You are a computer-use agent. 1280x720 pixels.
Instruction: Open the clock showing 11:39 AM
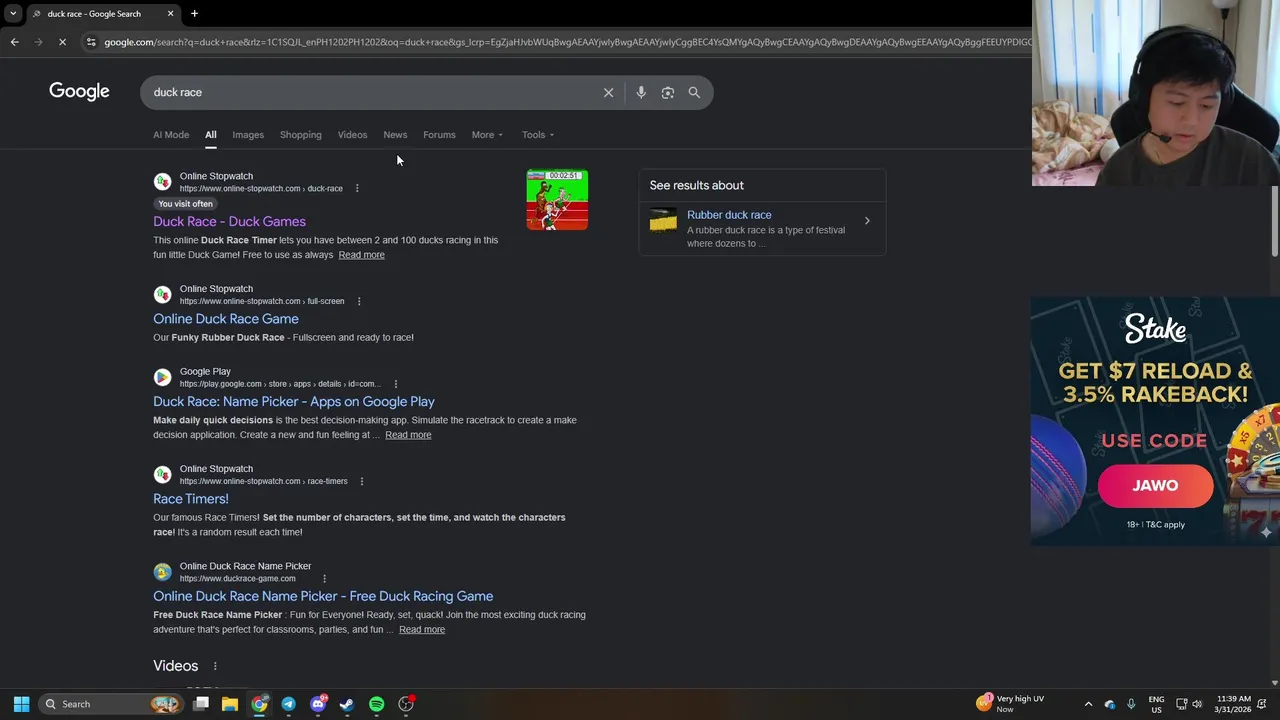[1233, 704]
